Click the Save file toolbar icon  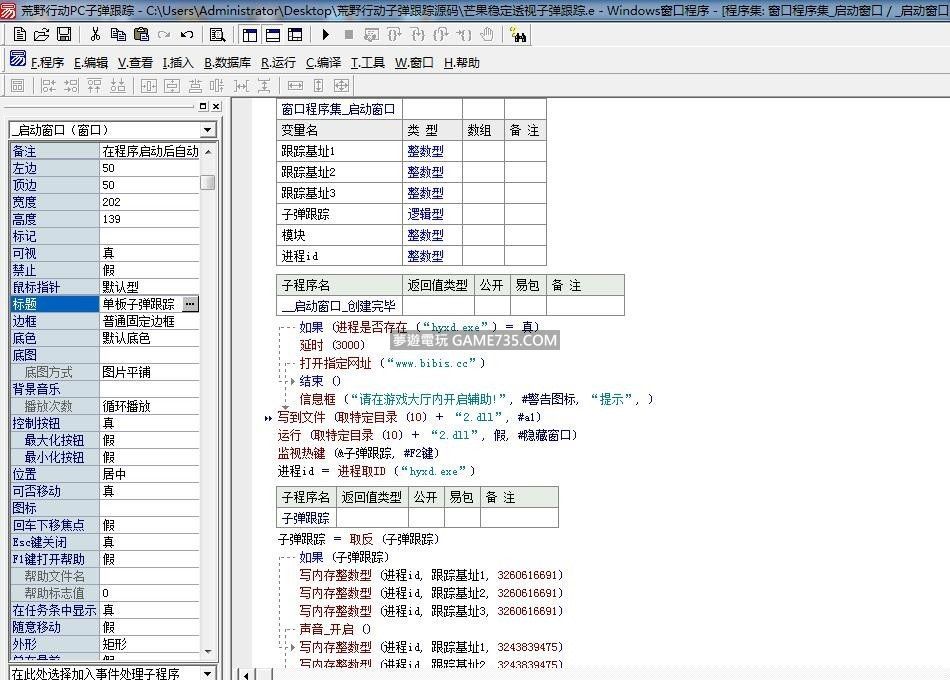click(64, 35)
